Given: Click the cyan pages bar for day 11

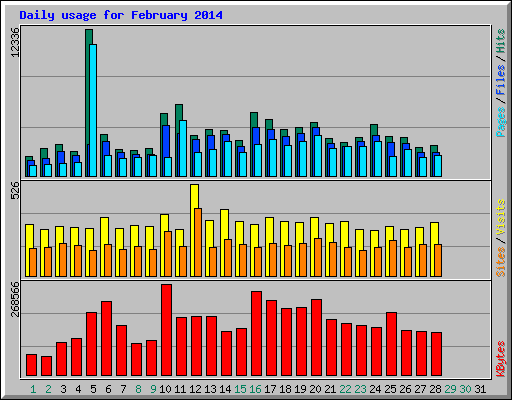Looking at the screenshot, I should coord(183,148).
